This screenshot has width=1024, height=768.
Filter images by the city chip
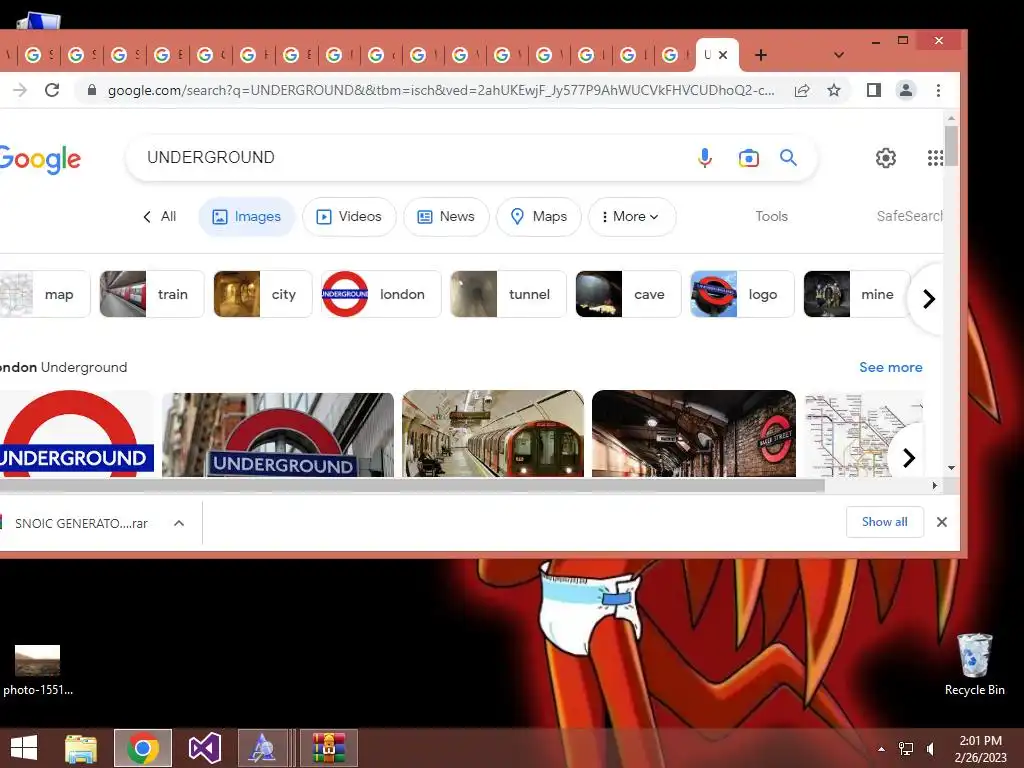(263, 294)
